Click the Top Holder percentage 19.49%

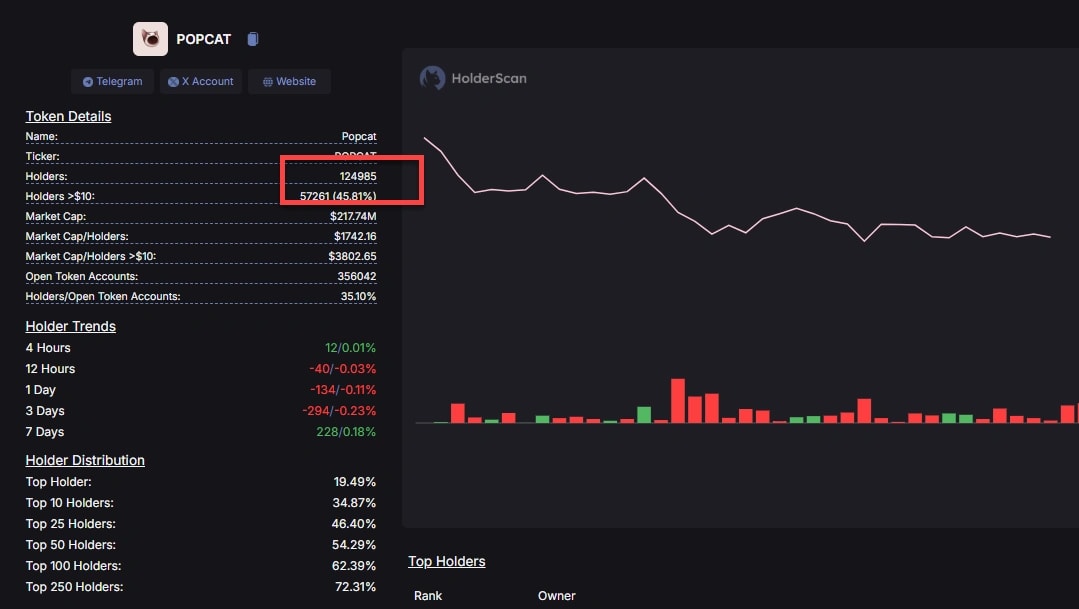pyautogui.click(x=354, y=482)
